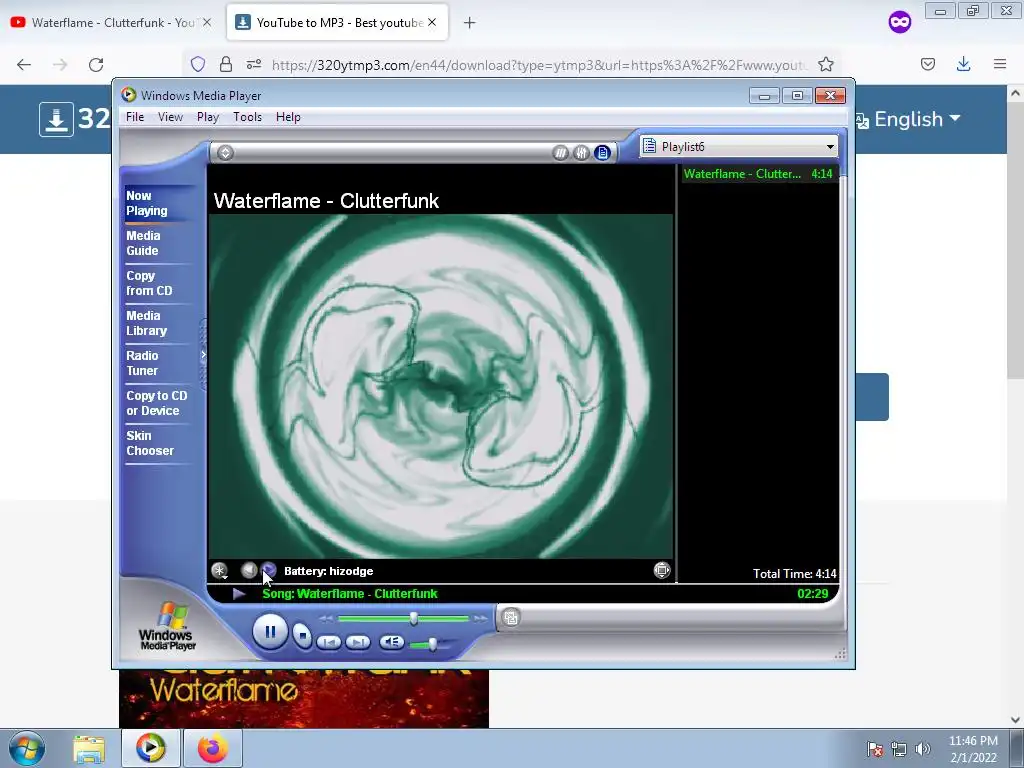
Task: Click the 320ytmp3 site logo download icon
Action: 56,120
